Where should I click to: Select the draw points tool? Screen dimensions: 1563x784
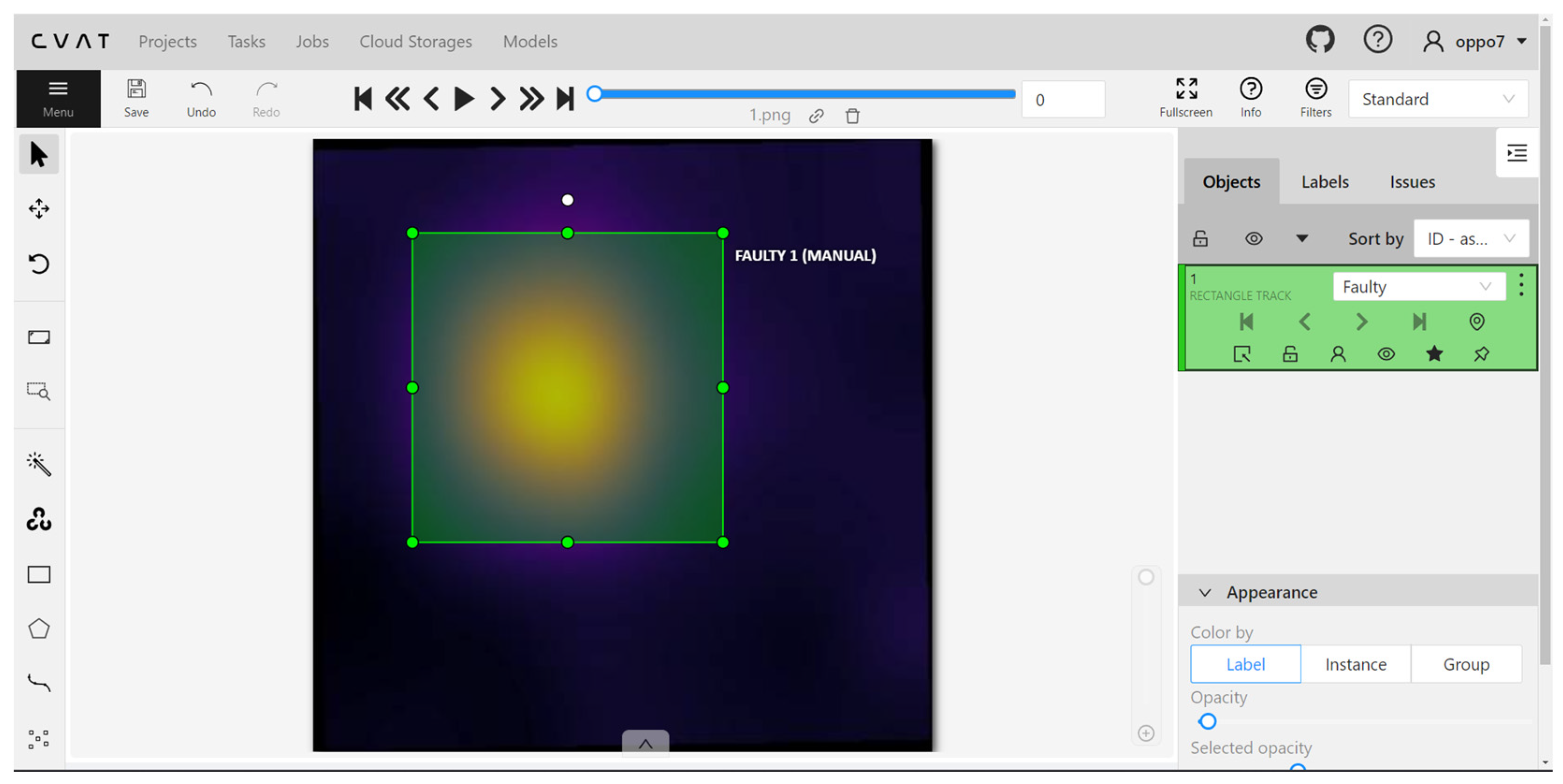pyautogui.click(x=39, y=738)
